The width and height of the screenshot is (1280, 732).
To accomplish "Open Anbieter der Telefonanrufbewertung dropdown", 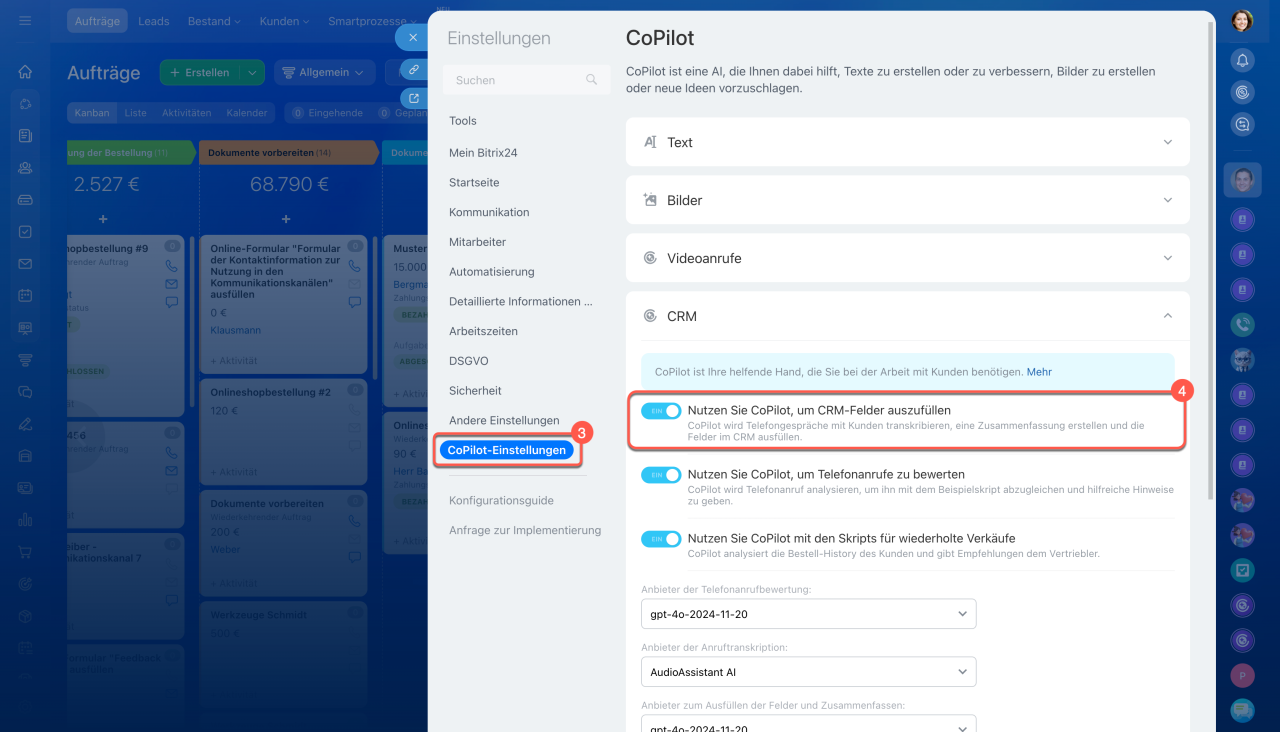I will point(808,614).
